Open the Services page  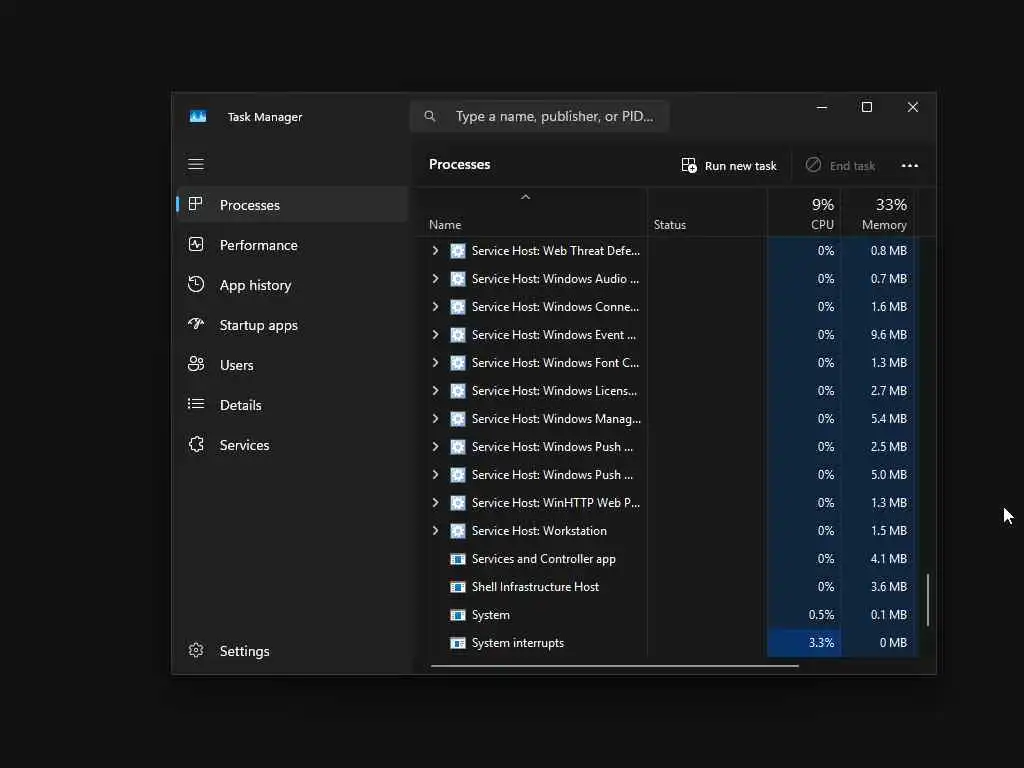(293, 445)
